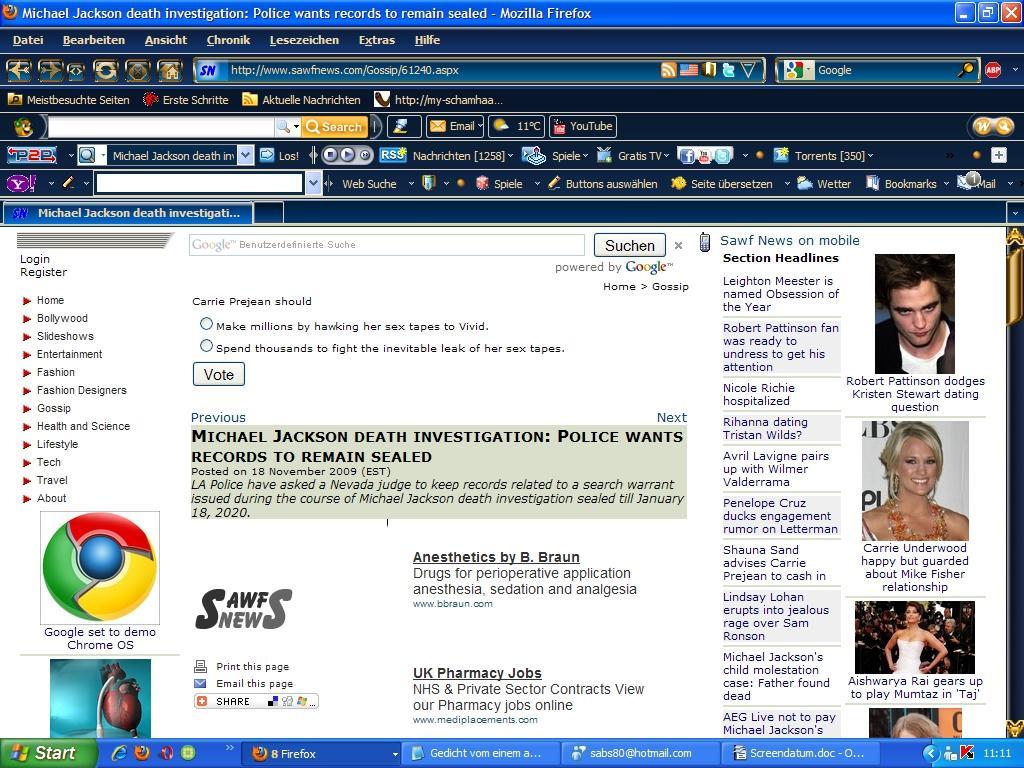Open the Bearbeiten menu

[x=93, y=40]
